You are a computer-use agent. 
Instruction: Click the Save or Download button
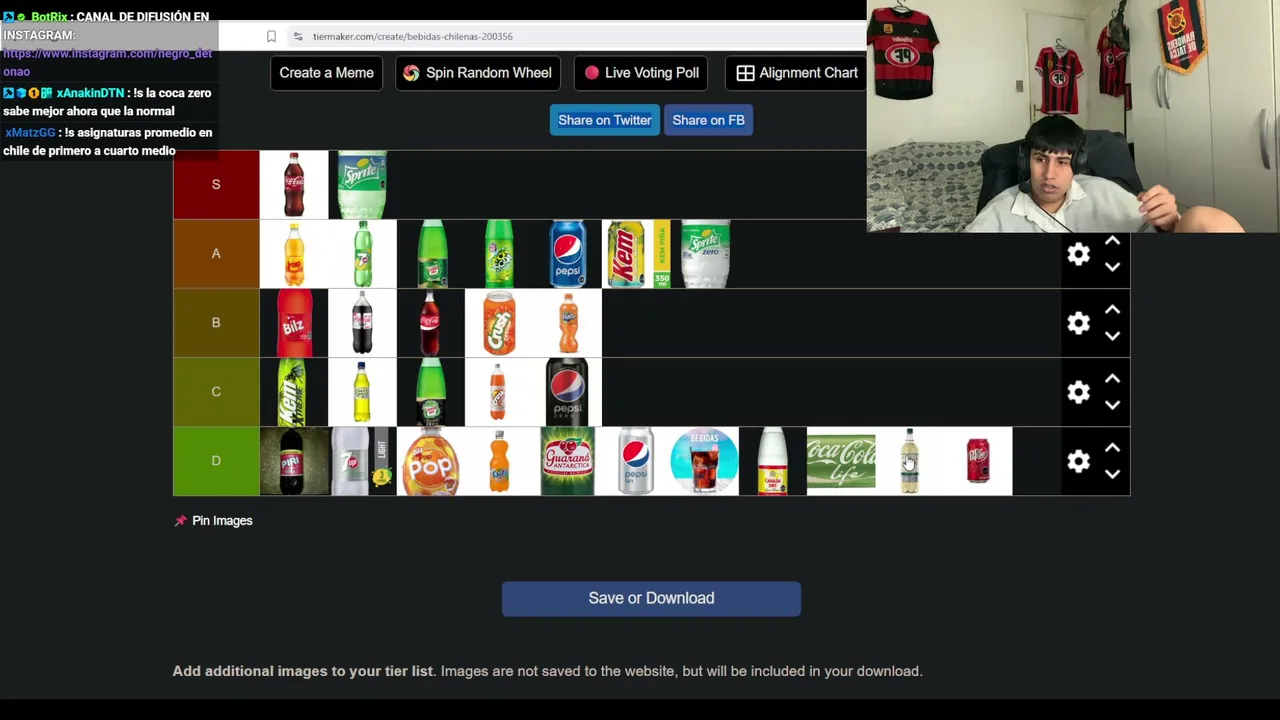(x=651, y=598)
